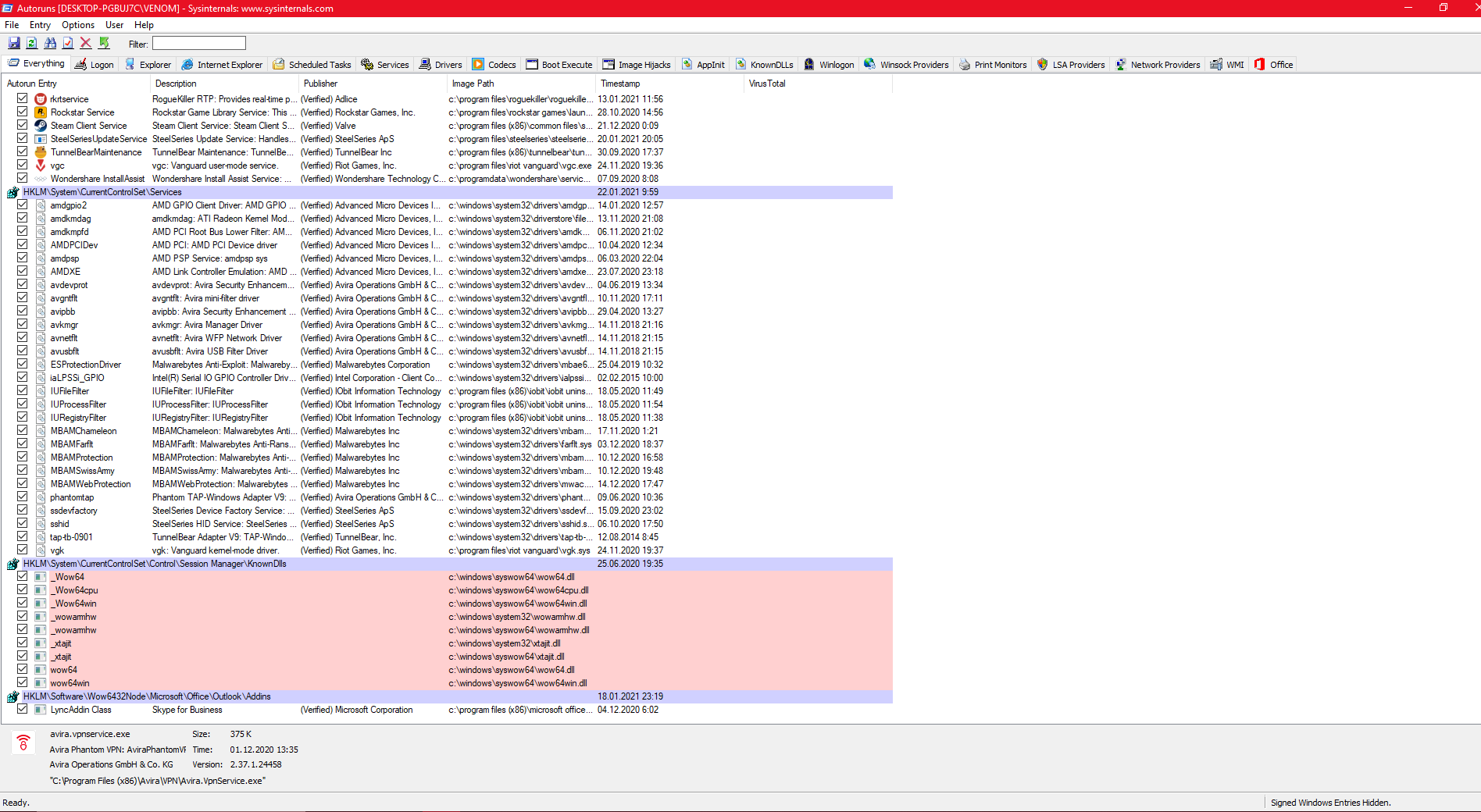Refresh the autoruns scan
Image resolution: width=1481 pixels, height=812 pixels.
click(32, 44)
